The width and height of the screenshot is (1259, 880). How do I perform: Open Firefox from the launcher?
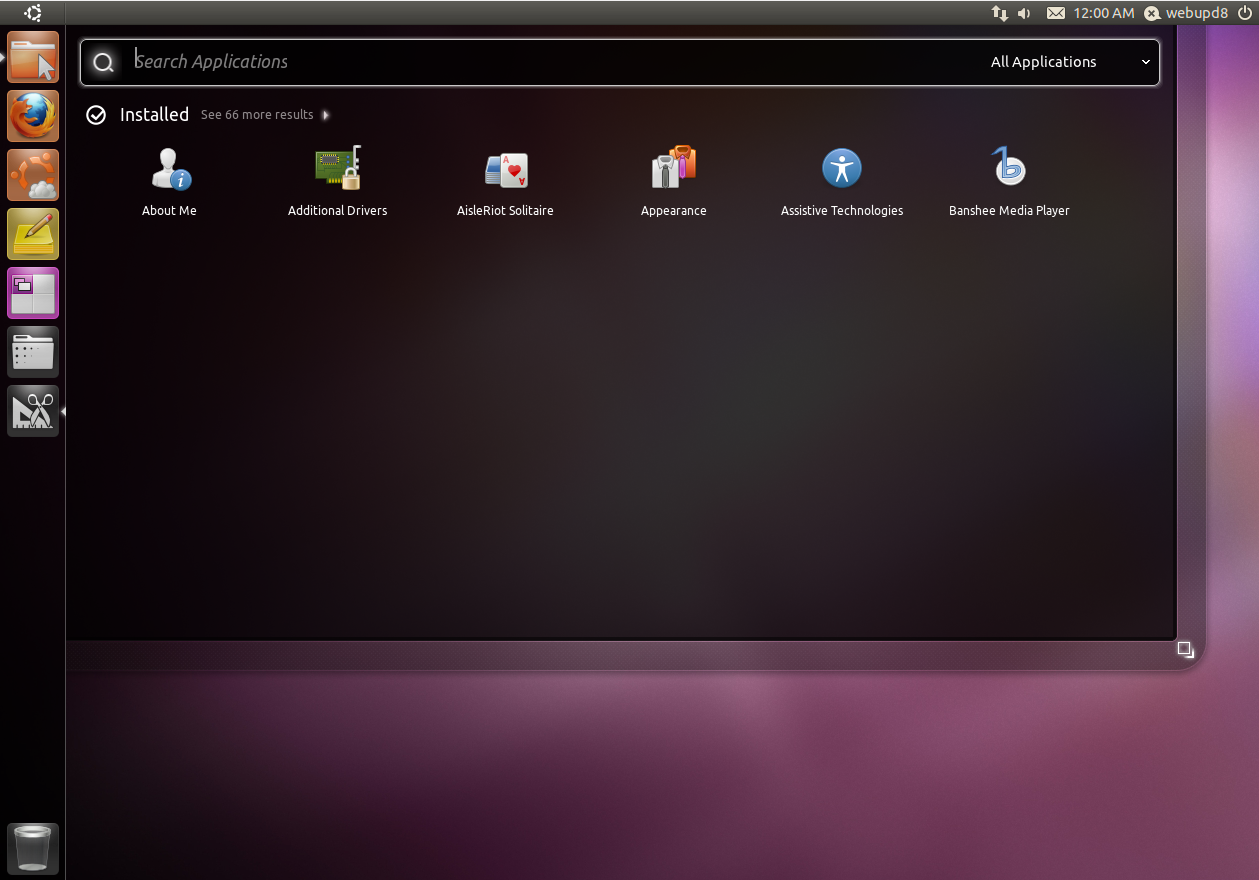tap(33, 116)
